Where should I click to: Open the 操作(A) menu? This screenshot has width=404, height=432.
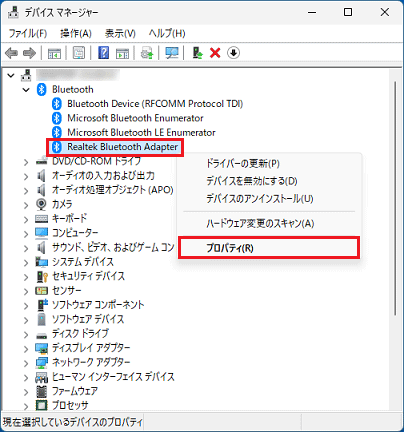tap(76, 33)
